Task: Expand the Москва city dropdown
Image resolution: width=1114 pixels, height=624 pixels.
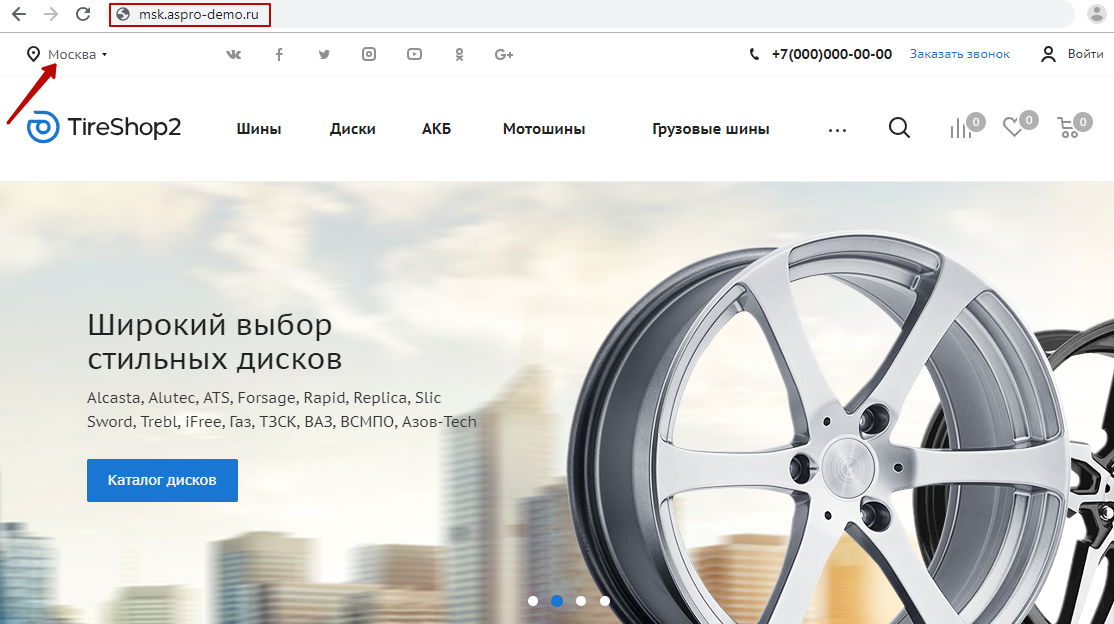Action: pyautogui.click(x=77, y=55)
